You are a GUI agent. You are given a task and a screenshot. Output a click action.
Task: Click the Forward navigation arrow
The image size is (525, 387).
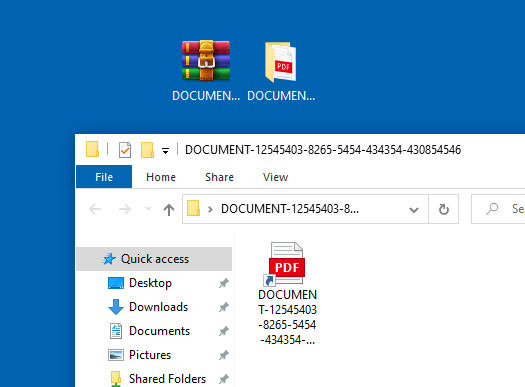(125, 209)
